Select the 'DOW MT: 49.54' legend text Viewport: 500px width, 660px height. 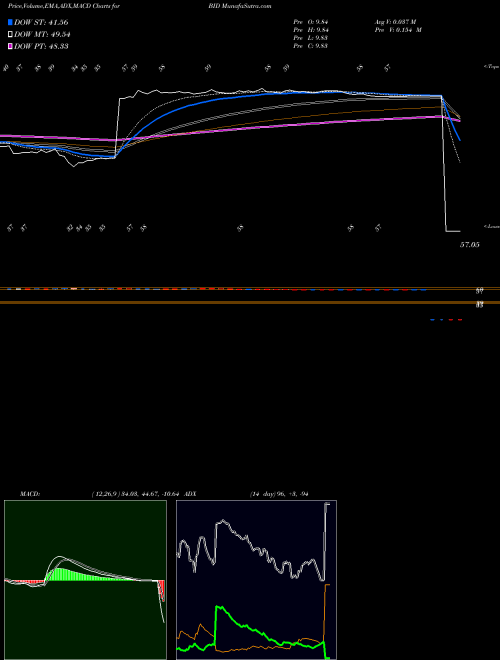coord(42,34)
